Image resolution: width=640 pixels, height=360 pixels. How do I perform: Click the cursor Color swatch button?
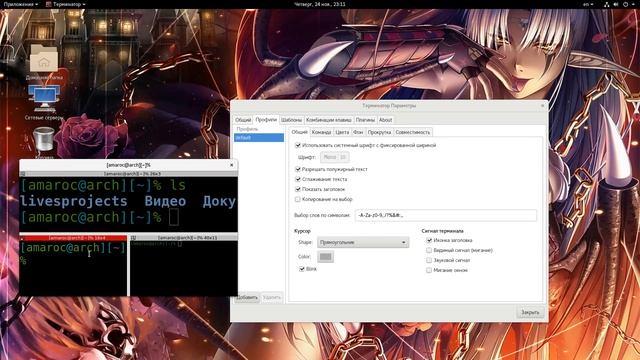tap(325, 257)
